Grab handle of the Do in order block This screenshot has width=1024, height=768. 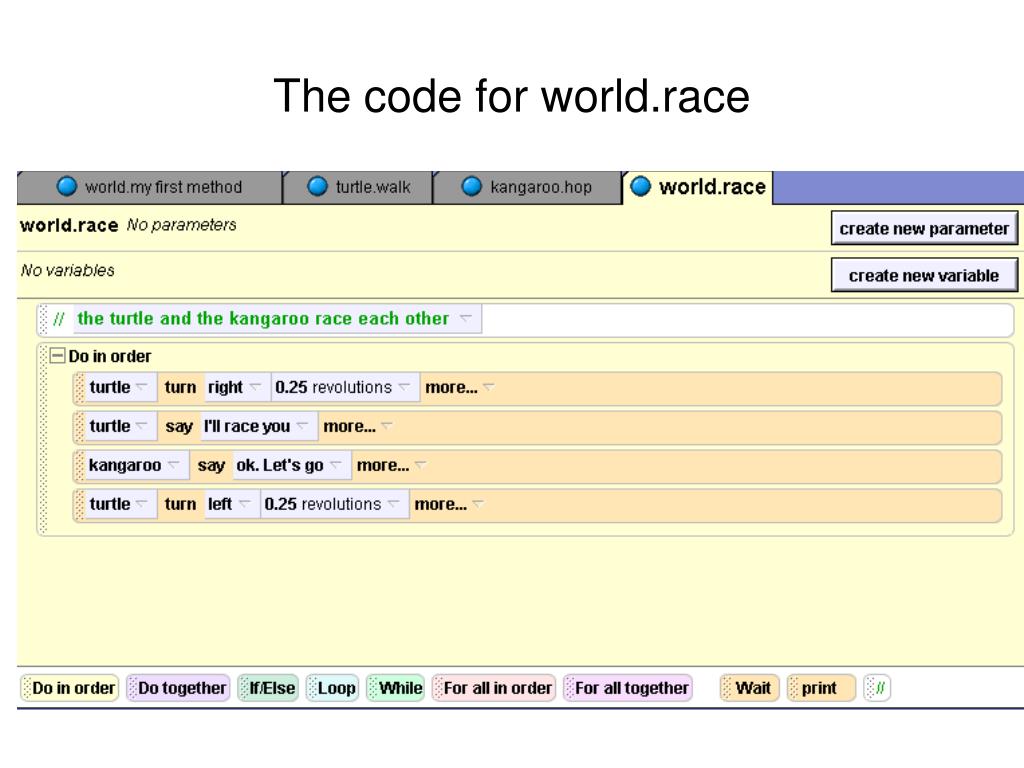coord(44,439)
